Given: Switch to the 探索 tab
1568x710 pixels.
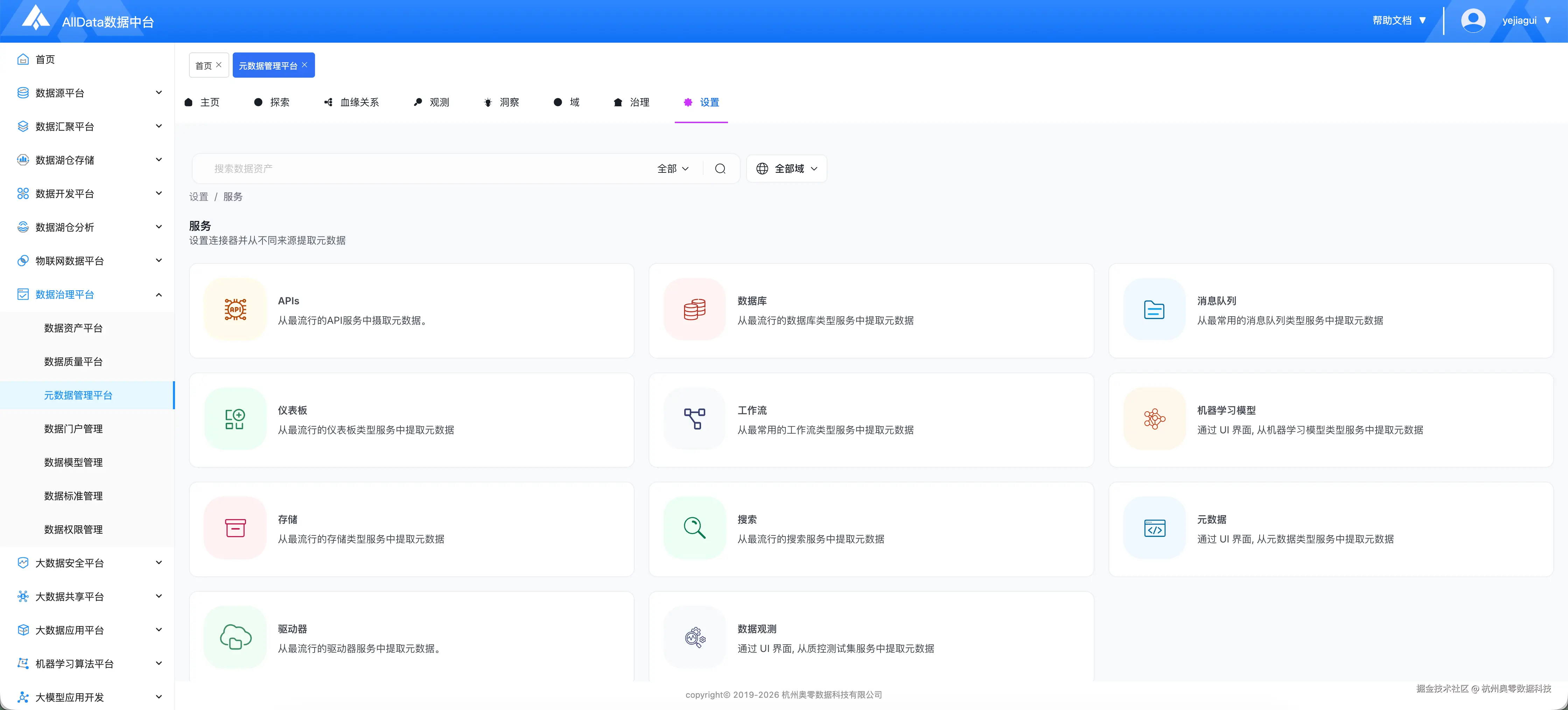Looking at the screenshot, I should point(272,102).
